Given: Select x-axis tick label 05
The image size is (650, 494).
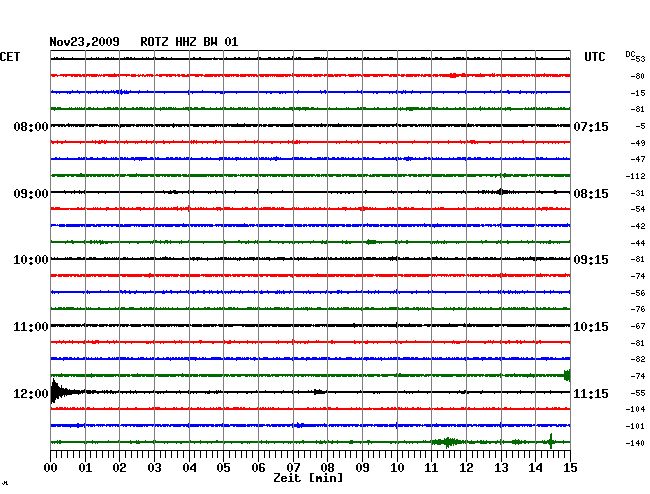Looking at the screenshot, I should tap(223, 468).
